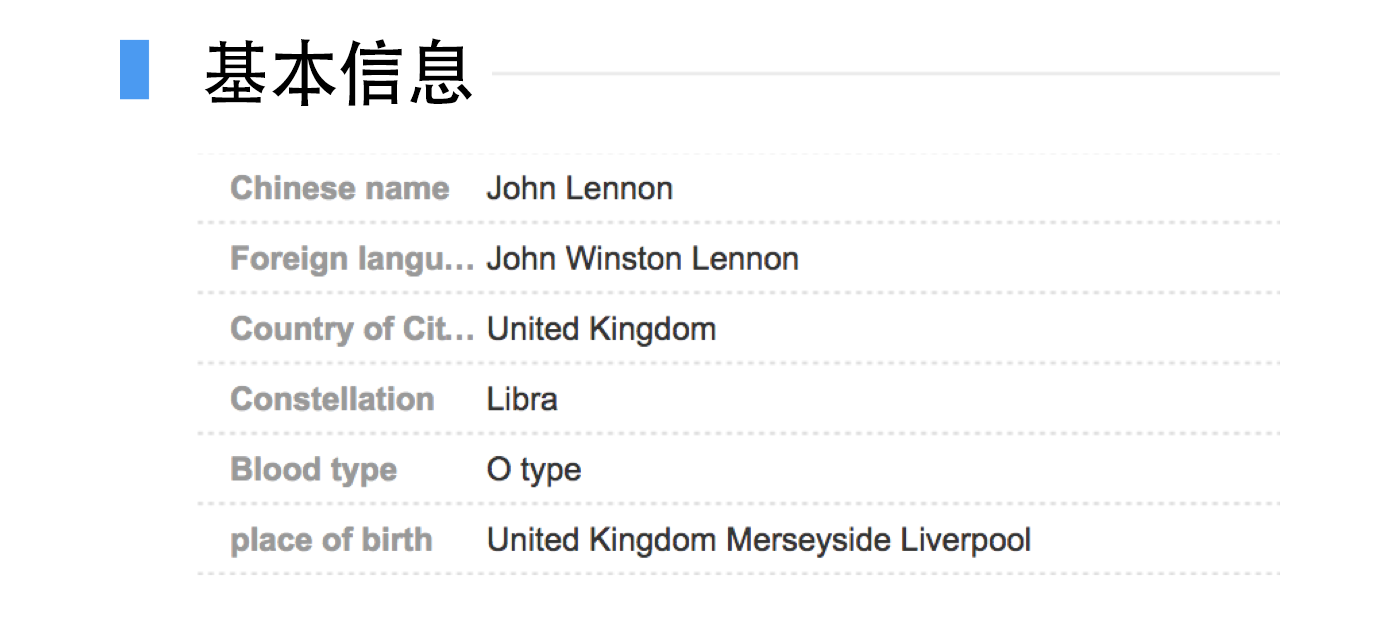
Task: Click United Kingdom in the birthplace row
Action: [601, 540]
